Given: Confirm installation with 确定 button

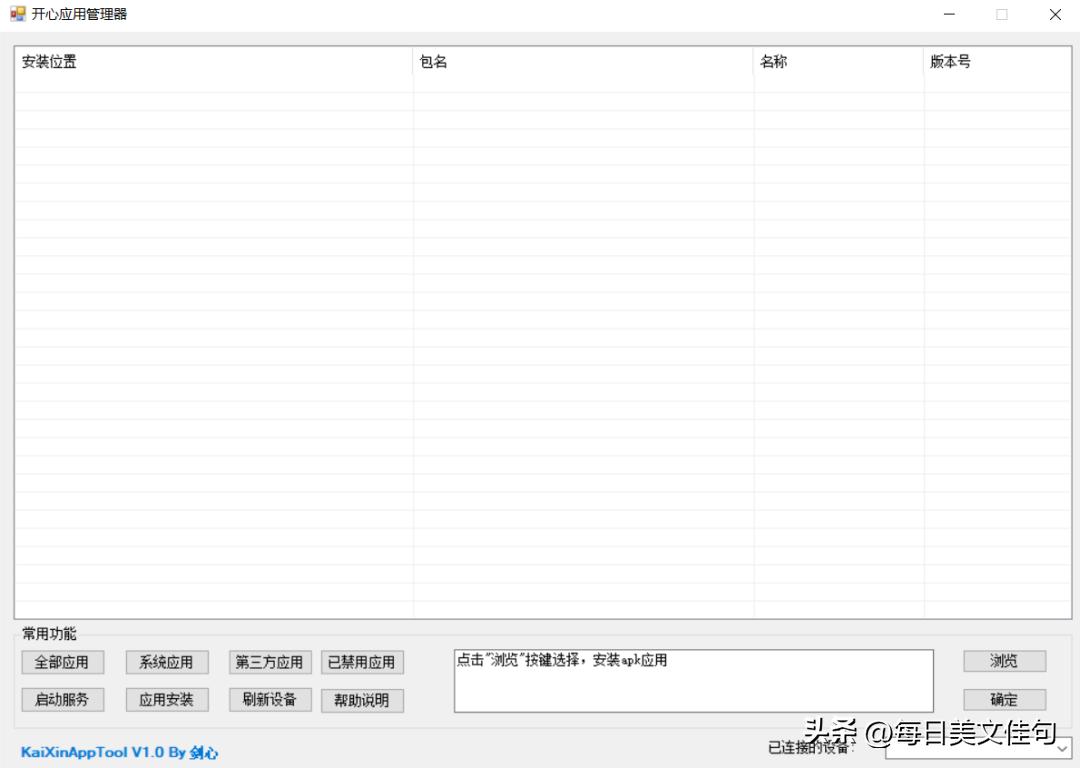Looking at the screenshot, I should [1004, 699].
